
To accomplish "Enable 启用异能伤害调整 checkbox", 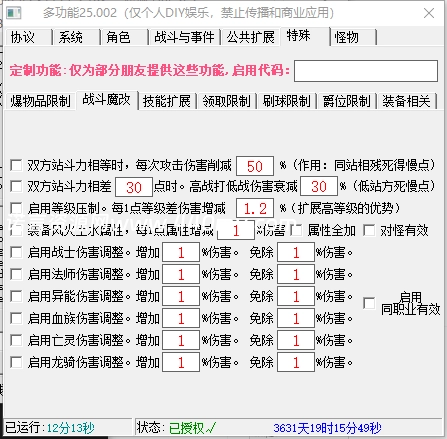I will (16, 296).
